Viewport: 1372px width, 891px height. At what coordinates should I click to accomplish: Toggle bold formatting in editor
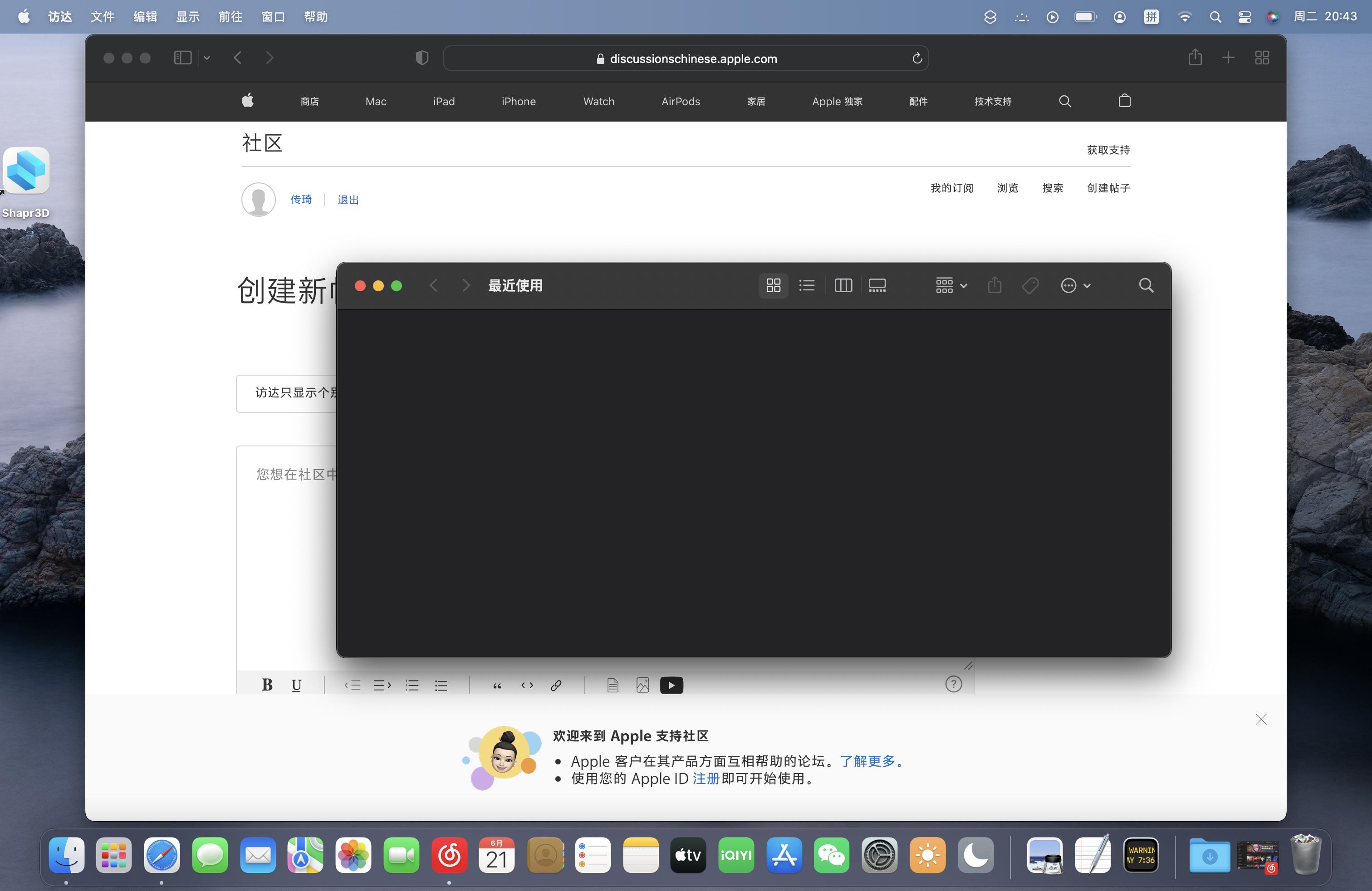pyautogui.click(x=267, y=685)
